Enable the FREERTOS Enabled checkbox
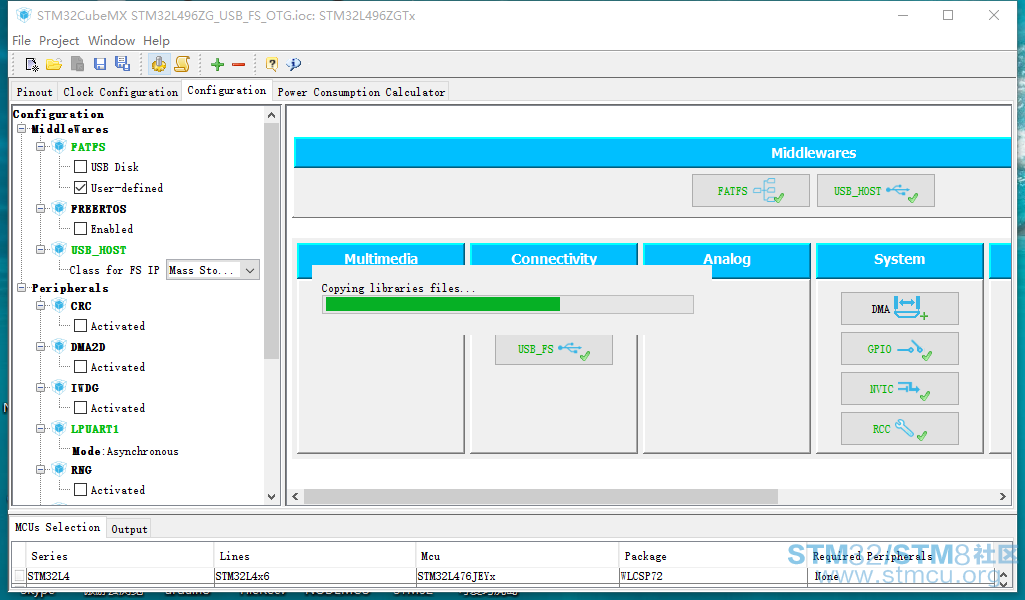Image resolution: width=1025 pixels, height=600 pixels. point(80,229)
